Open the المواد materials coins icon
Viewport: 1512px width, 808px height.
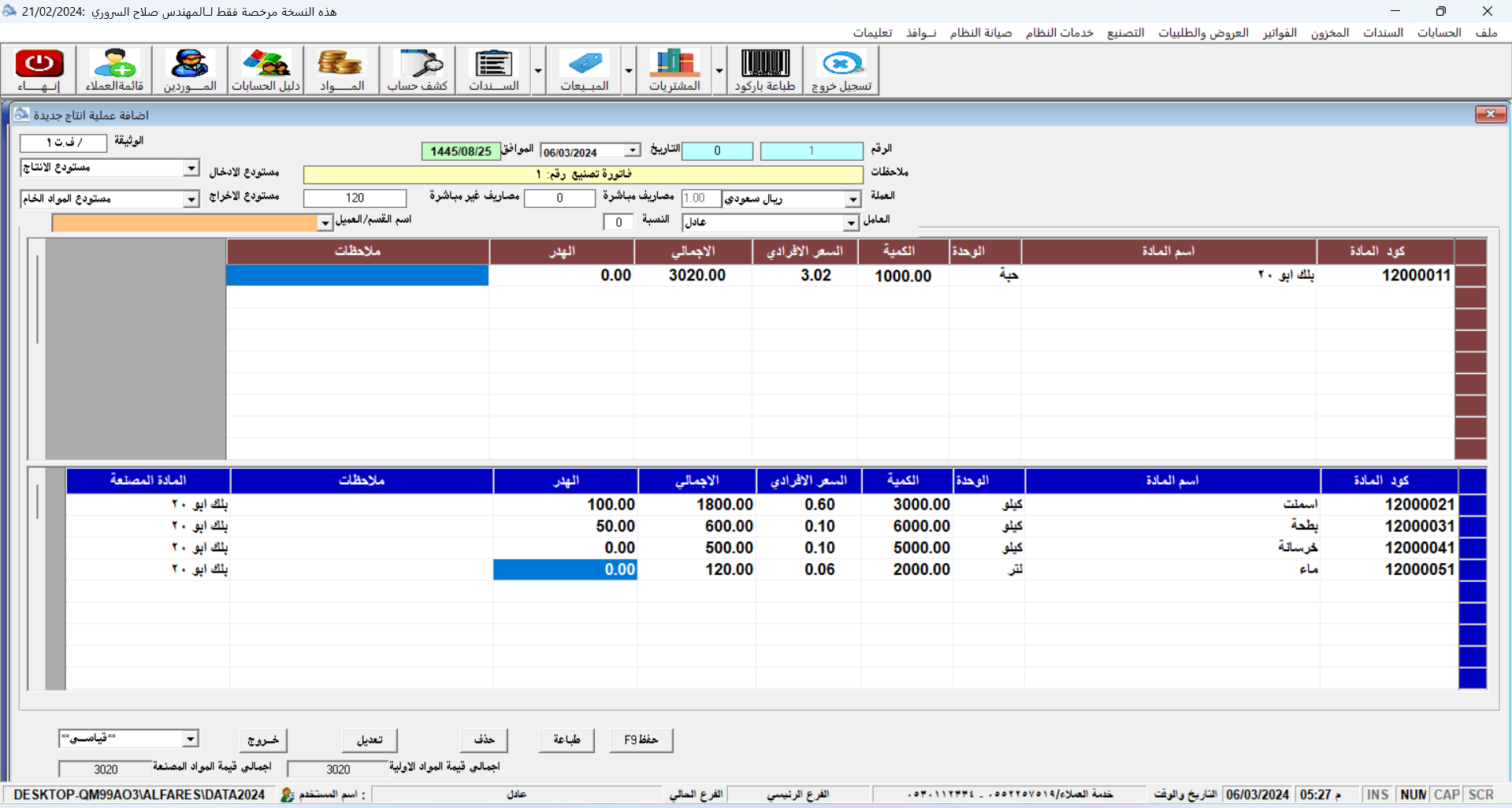(x=341, y=70)
